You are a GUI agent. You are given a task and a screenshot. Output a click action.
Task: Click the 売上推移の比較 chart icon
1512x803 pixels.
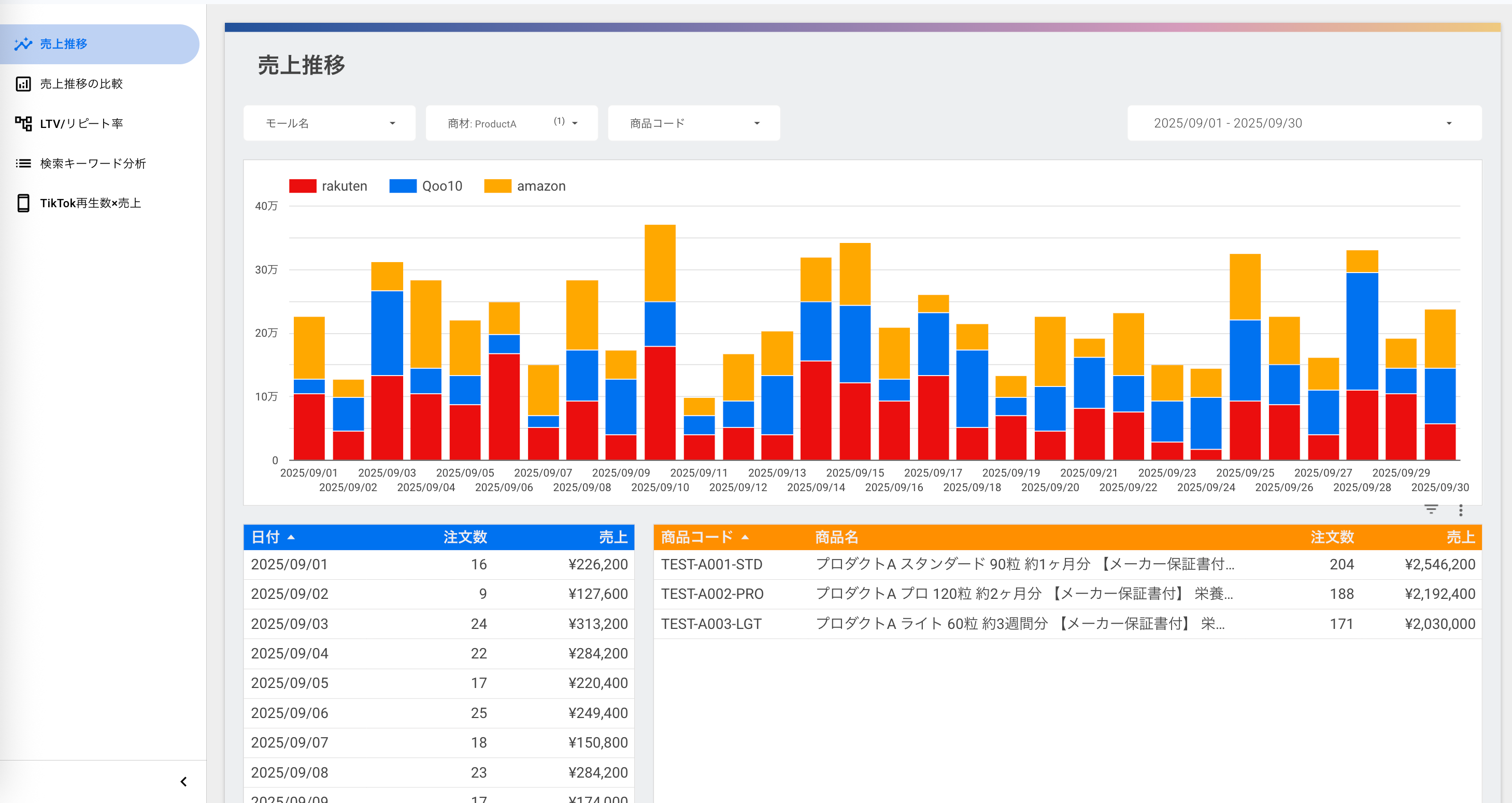(23, 84)
